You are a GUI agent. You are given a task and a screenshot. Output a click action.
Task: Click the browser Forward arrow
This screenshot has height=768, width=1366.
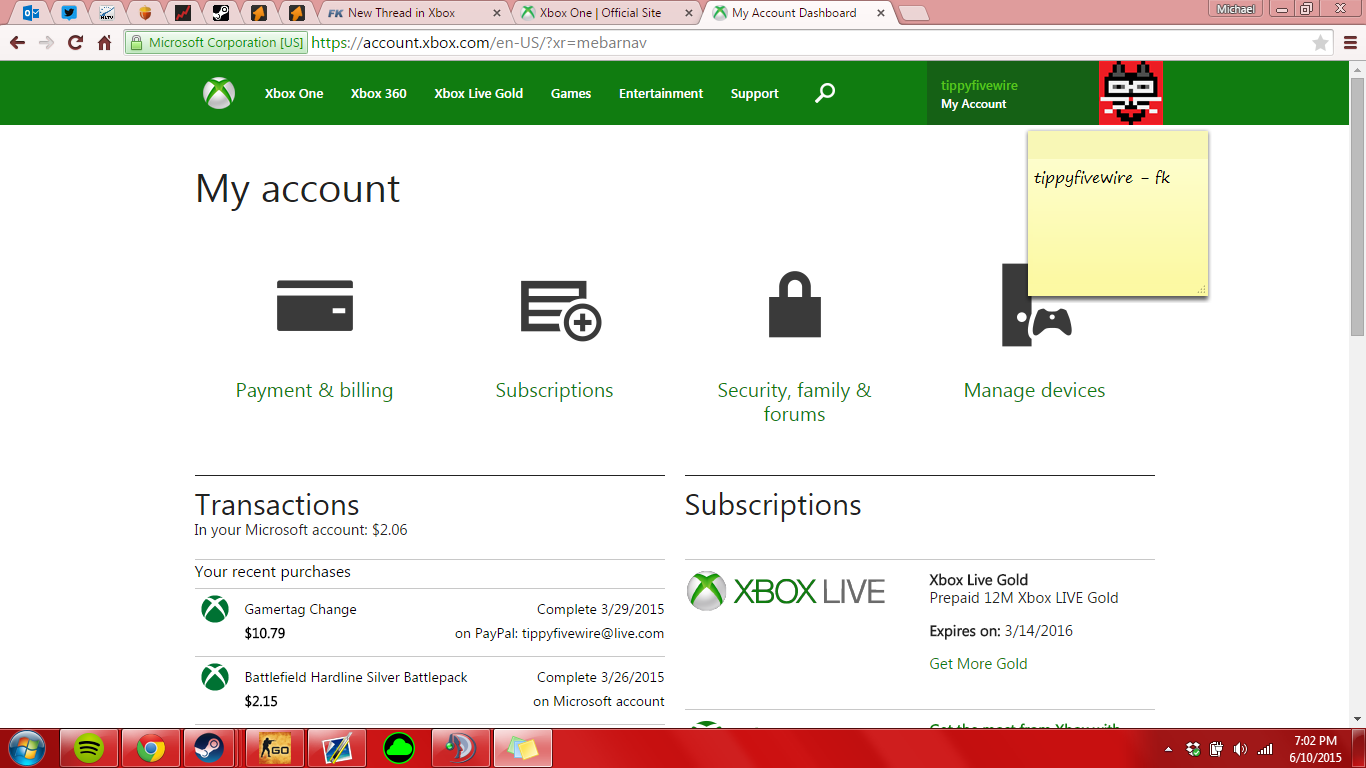[x=46, y=43]
